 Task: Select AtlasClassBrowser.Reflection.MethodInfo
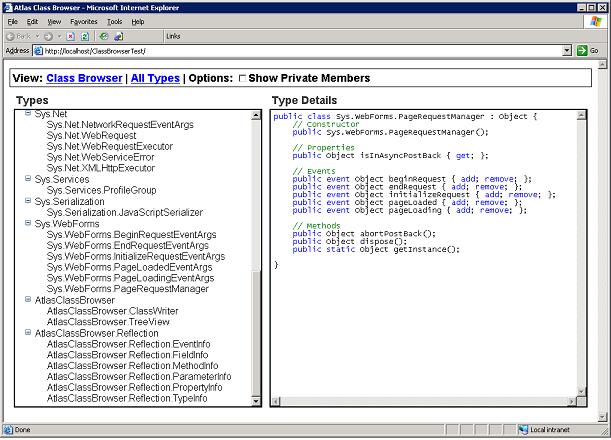(x=132, y=366)
